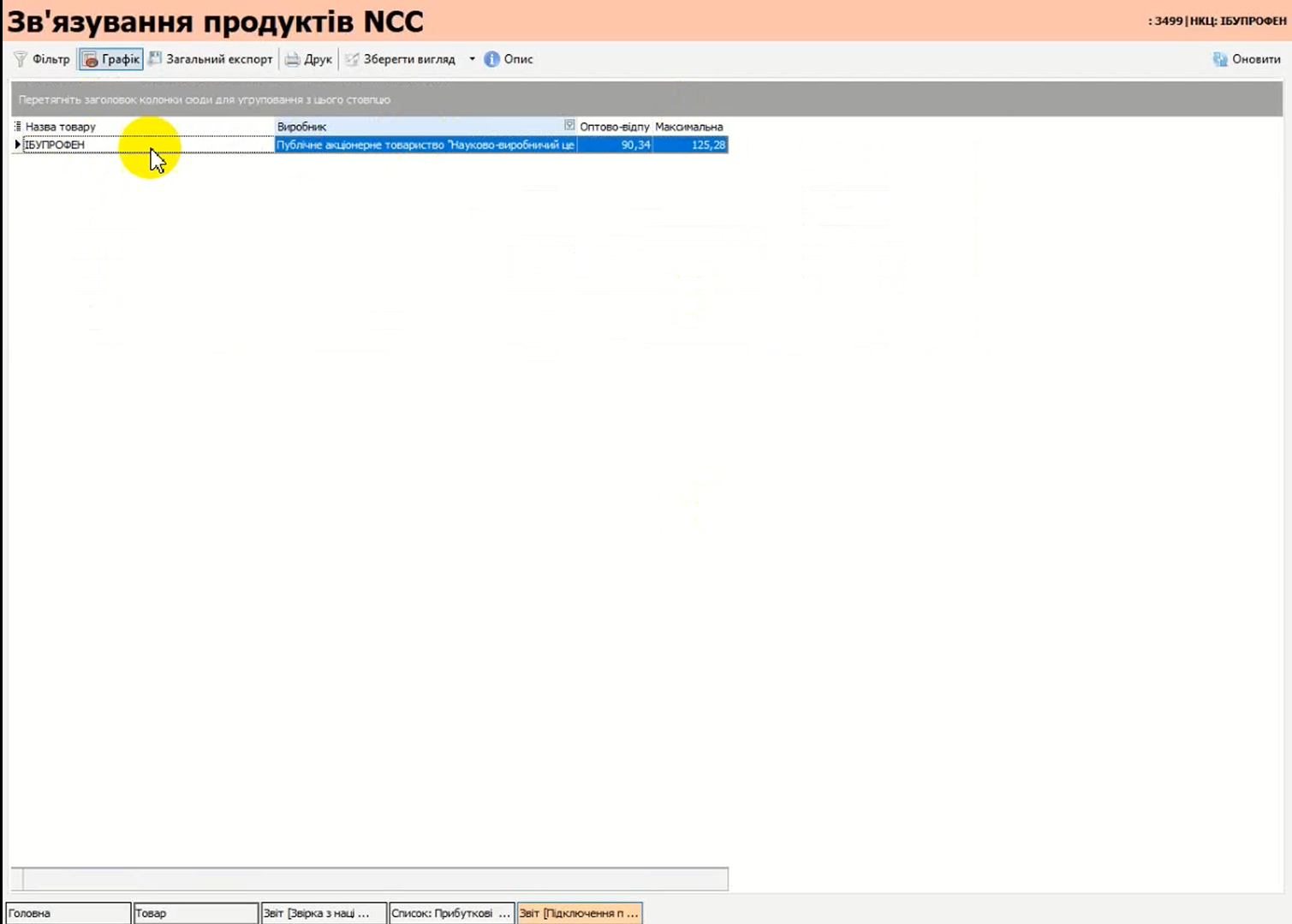1292x924 pixels.
Task: Click the Максимальна column header
Action: [689, 127]
